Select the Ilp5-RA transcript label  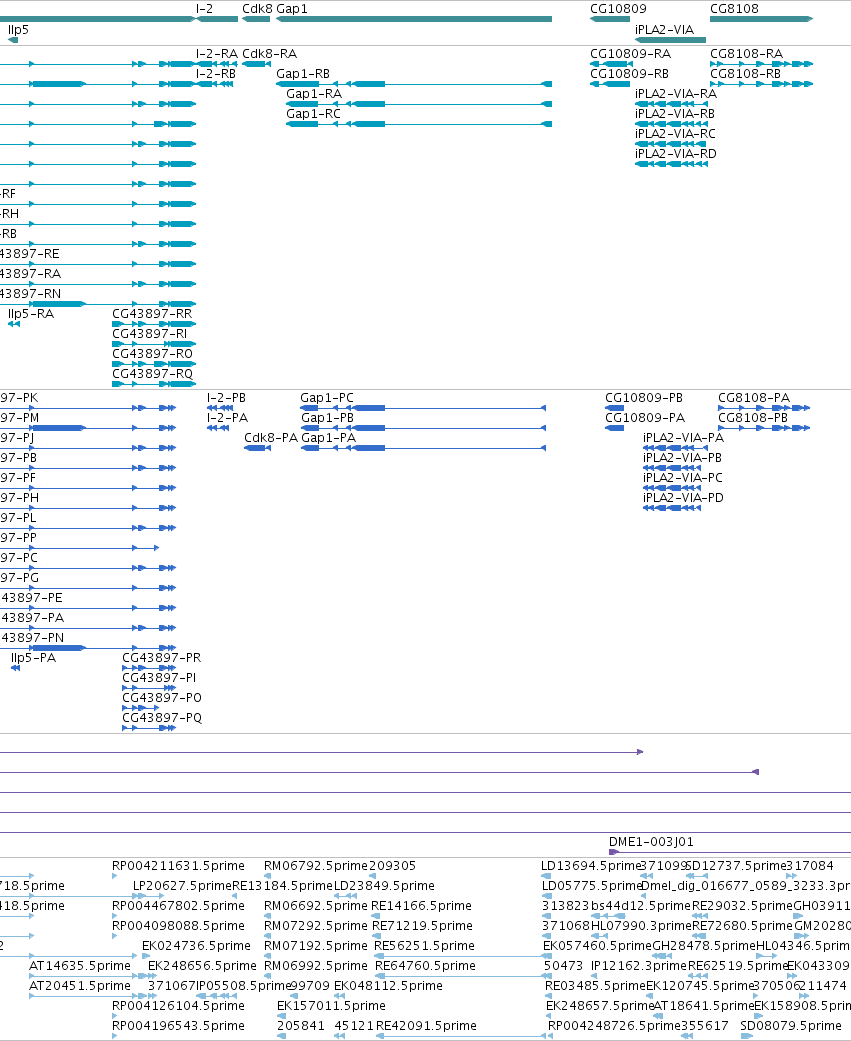[x=31, y=313]
